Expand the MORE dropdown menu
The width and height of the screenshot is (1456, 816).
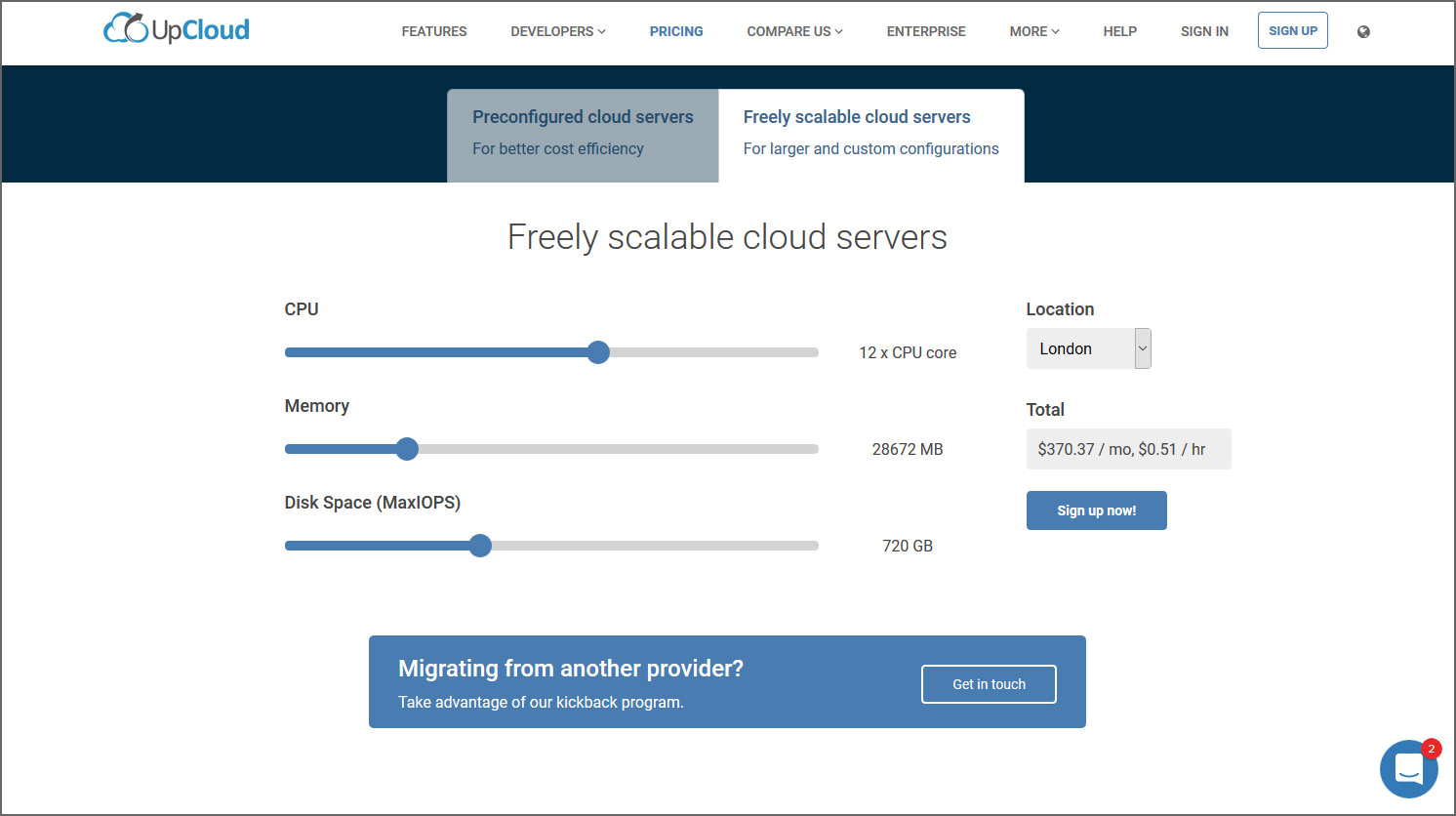1034,31
